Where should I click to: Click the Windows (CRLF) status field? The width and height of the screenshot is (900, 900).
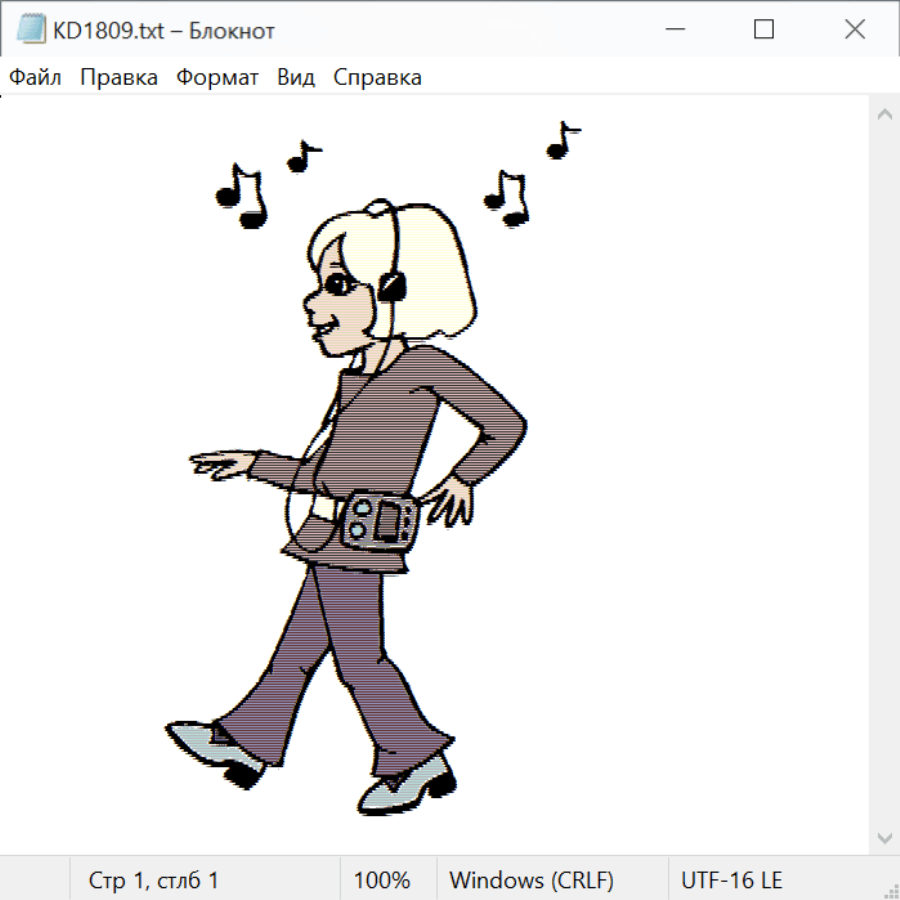pos(531,880)
